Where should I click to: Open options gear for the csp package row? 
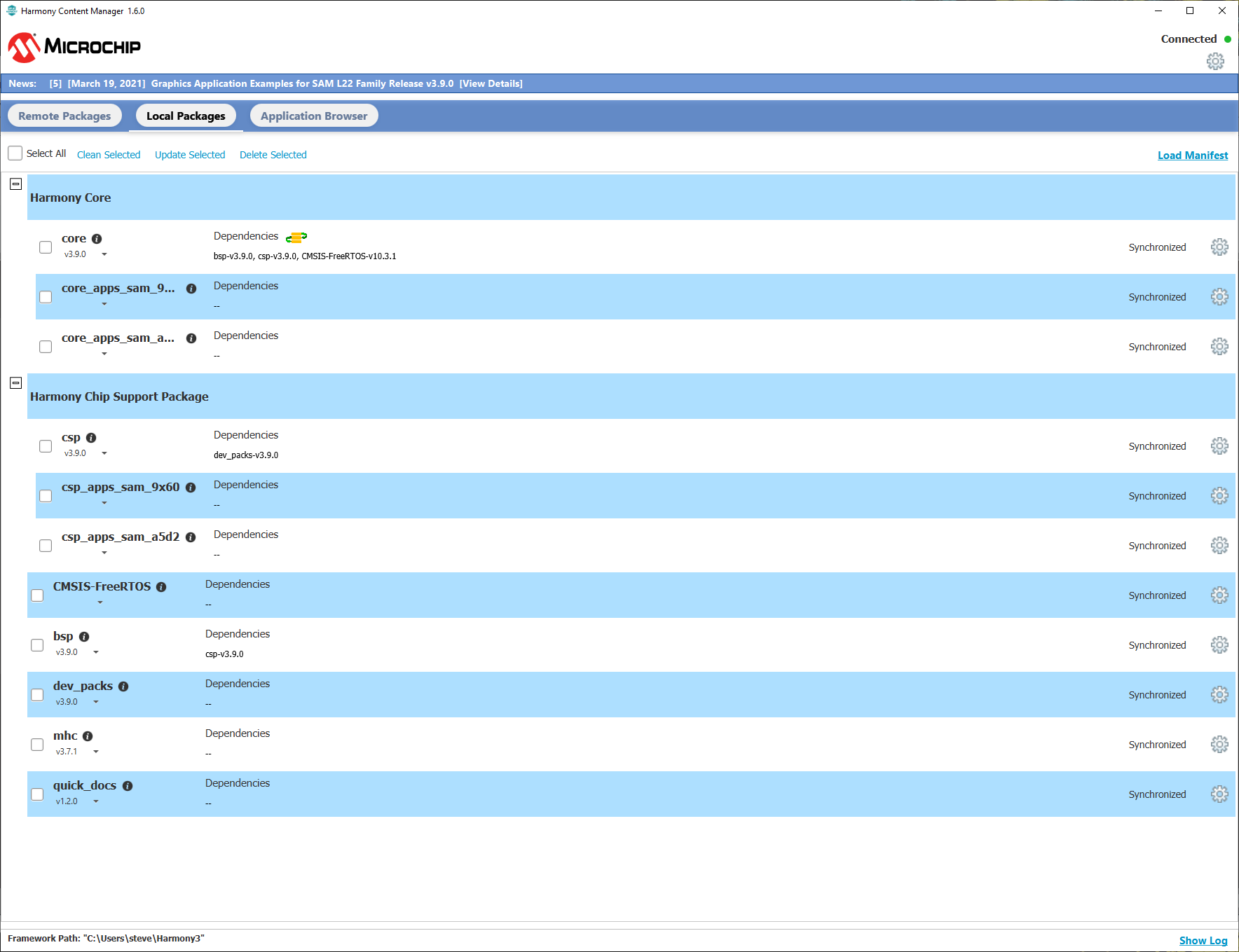click(1219, 446)
